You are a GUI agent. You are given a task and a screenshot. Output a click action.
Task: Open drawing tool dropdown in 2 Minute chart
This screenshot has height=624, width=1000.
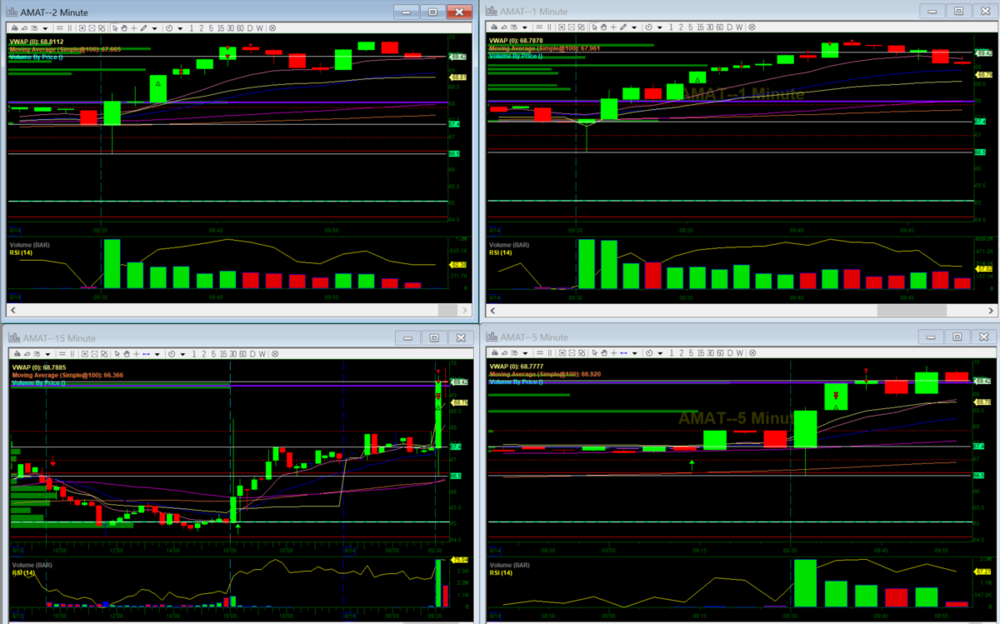(155, 29)
